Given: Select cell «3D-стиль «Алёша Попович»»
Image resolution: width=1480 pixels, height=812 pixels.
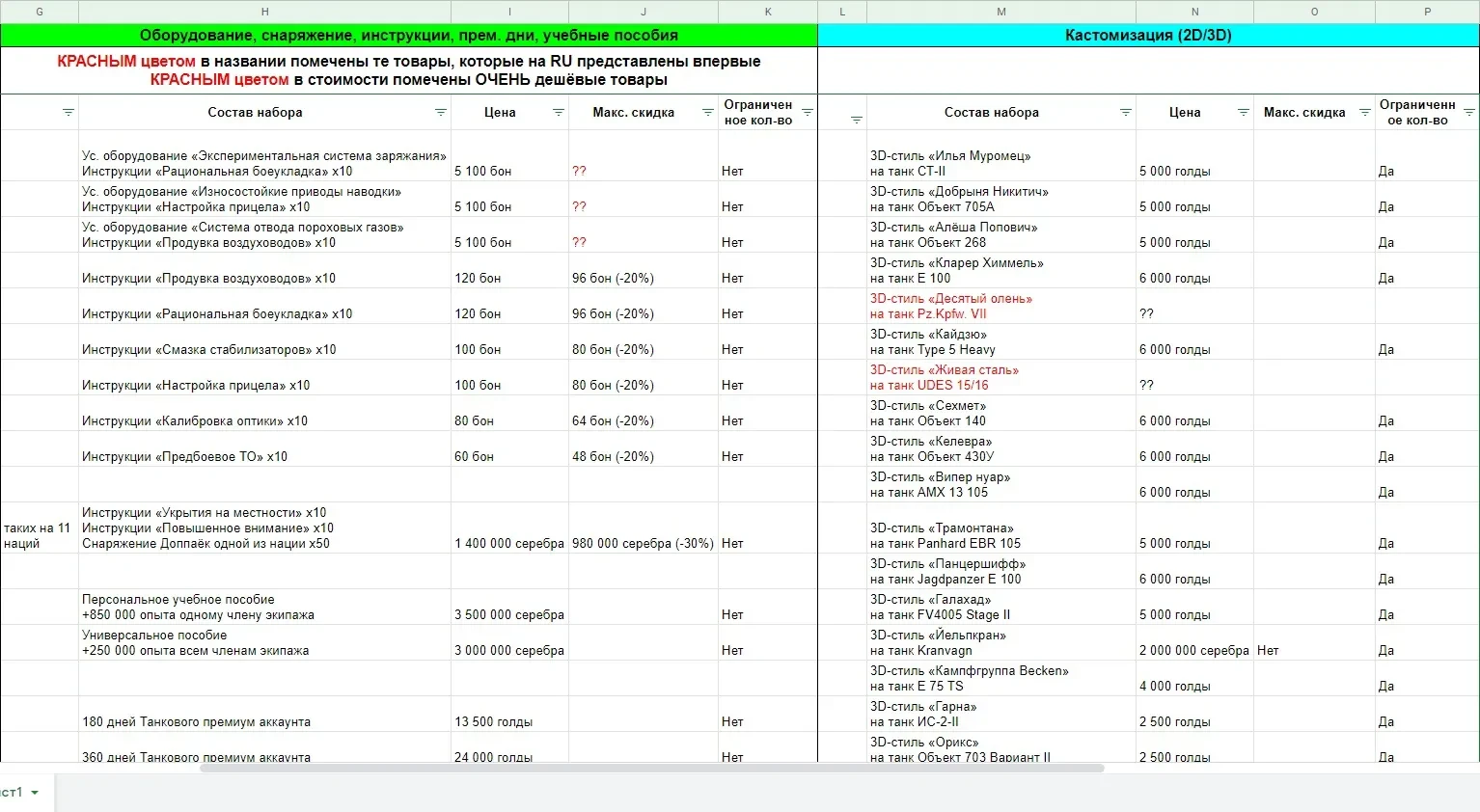Looking at the screenshot, I should [1001, 235].
